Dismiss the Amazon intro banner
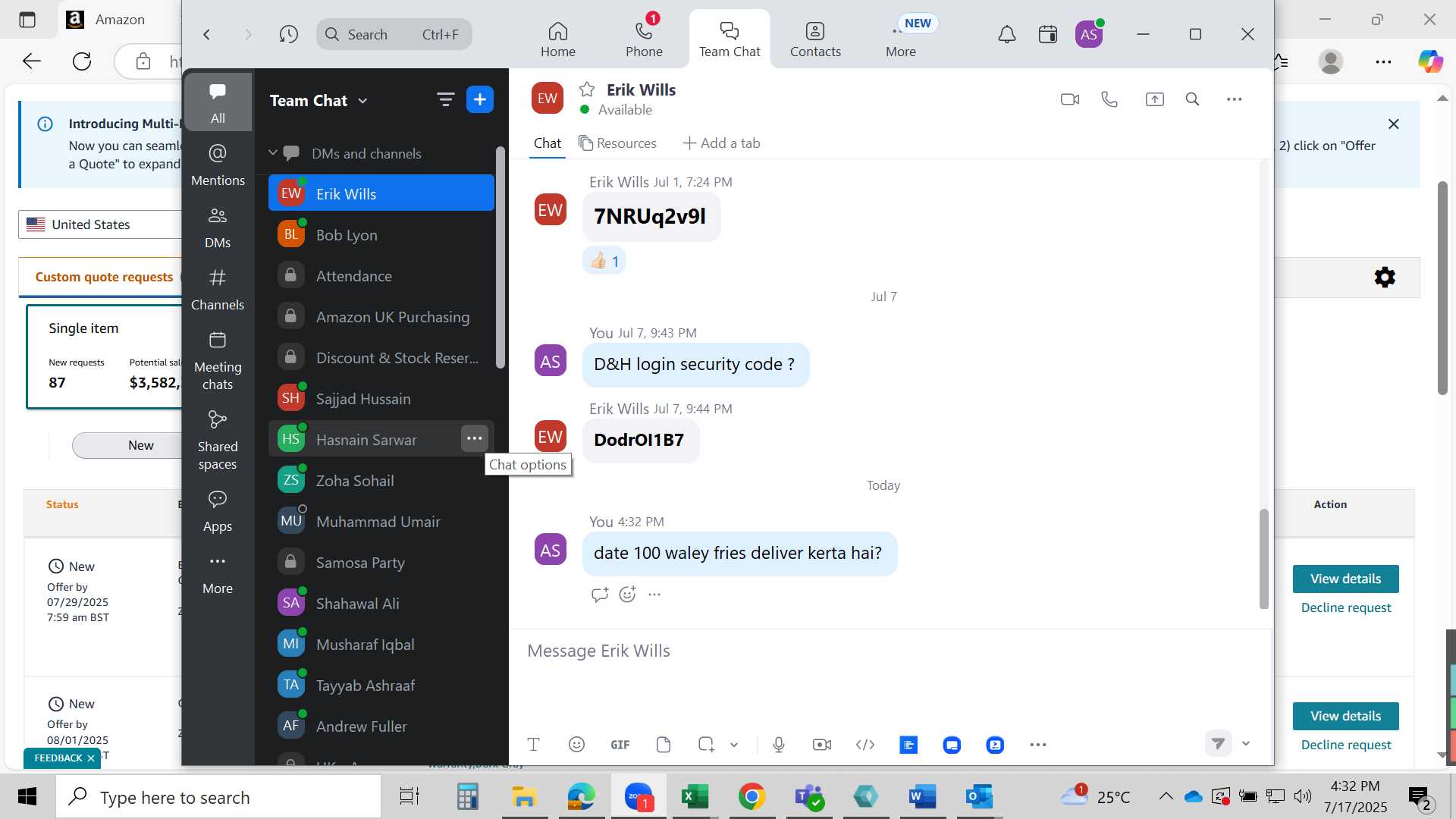This screenshot has width=1456, height=819. pos(1394,124)
